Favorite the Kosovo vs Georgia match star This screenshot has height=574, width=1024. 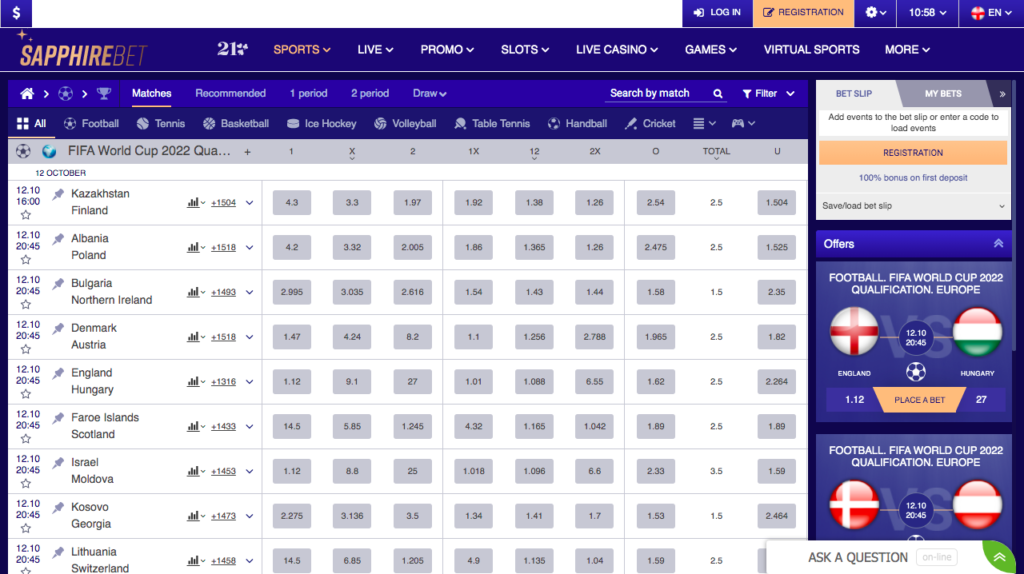(25, 528)
